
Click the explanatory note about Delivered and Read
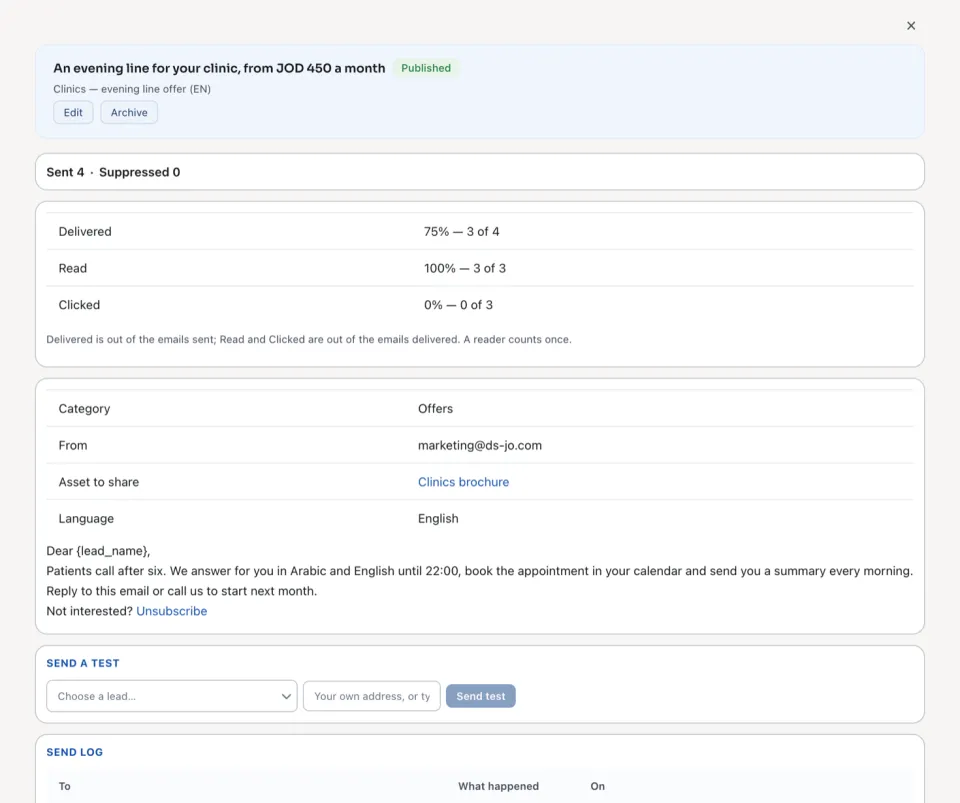(309, 339)
